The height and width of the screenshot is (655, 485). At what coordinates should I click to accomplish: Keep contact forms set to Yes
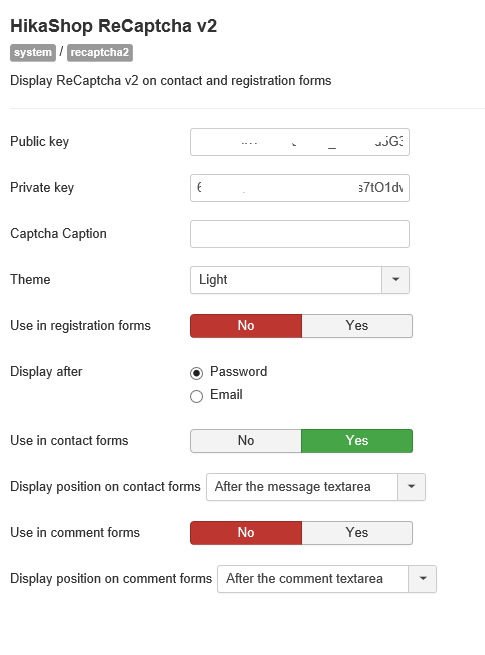357,441
